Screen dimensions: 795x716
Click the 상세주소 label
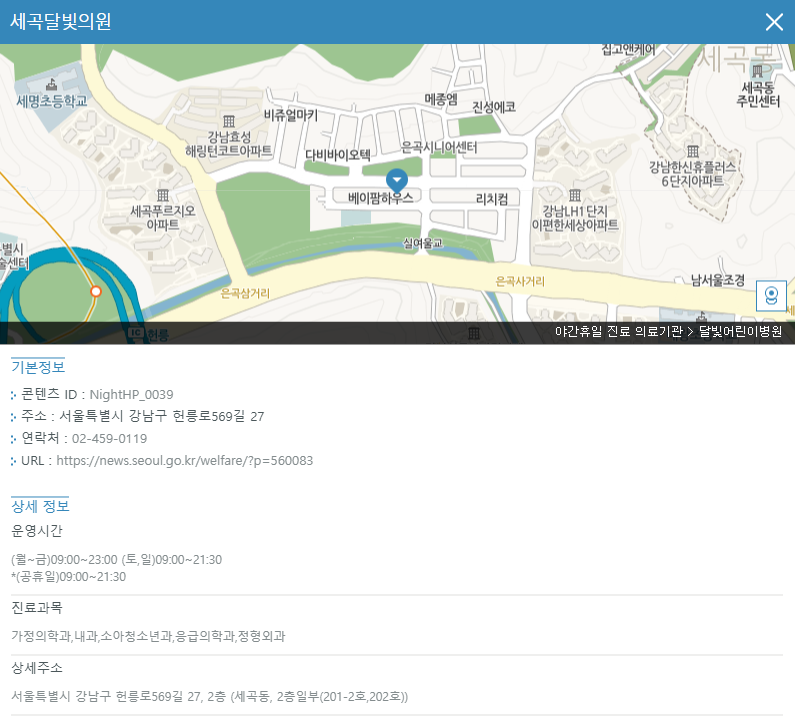click(37, 667)
